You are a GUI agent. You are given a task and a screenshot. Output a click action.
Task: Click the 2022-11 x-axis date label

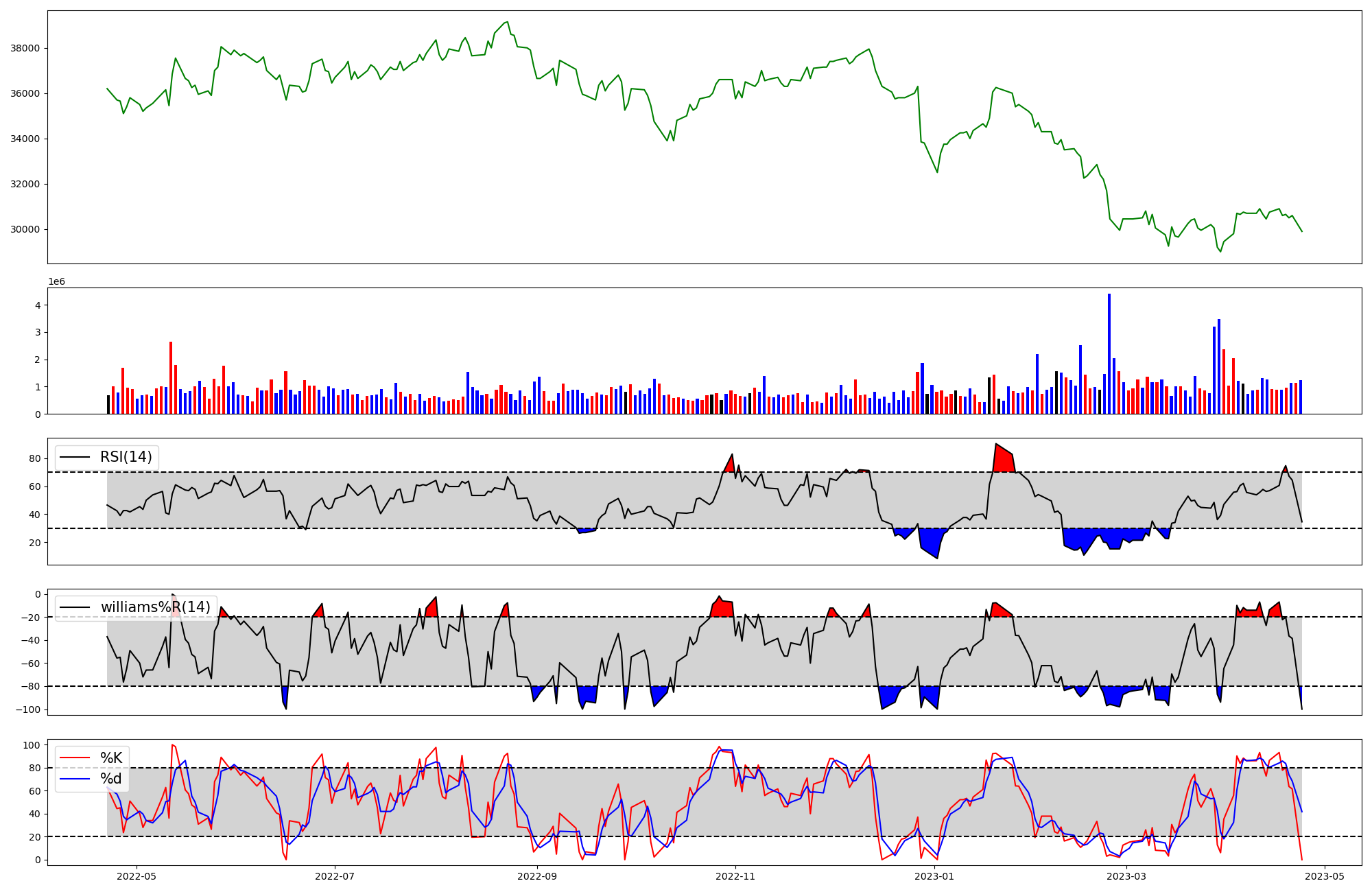[x=735, y=876]
